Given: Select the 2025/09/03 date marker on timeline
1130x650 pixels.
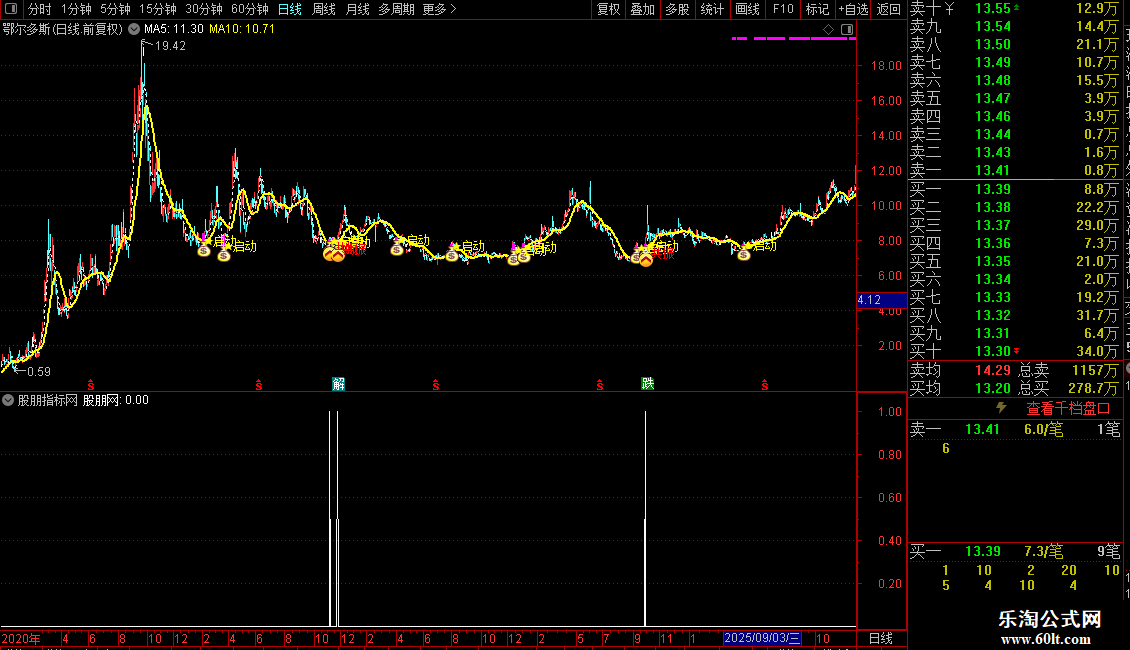Looking at the screenshot, I should [762, 638].
